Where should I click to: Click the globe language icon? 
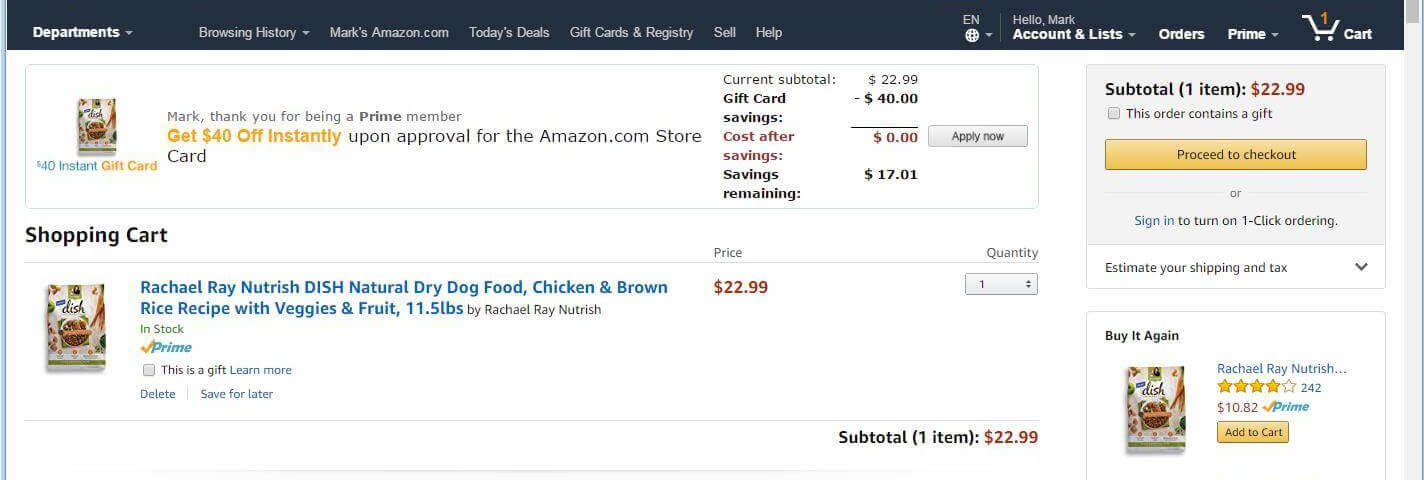pyautogui.click(x=971, y=35)
